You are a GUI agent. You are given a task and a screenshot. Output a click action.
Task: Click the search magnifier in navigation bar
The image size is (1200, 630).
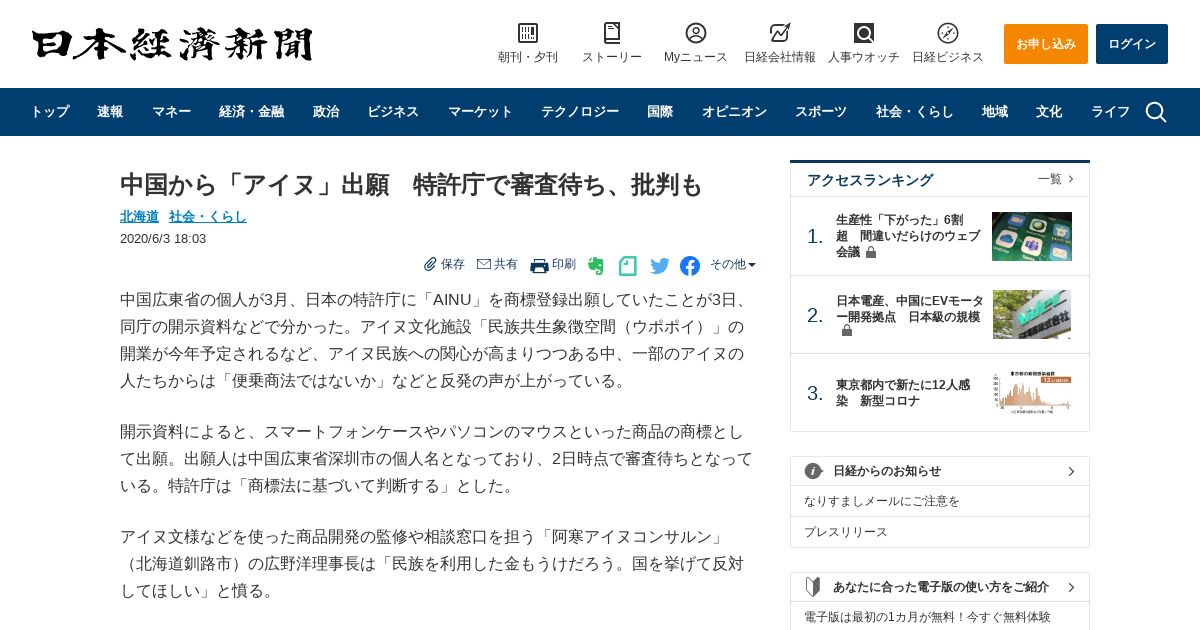pyautogui.click(x=1156, y=112)
